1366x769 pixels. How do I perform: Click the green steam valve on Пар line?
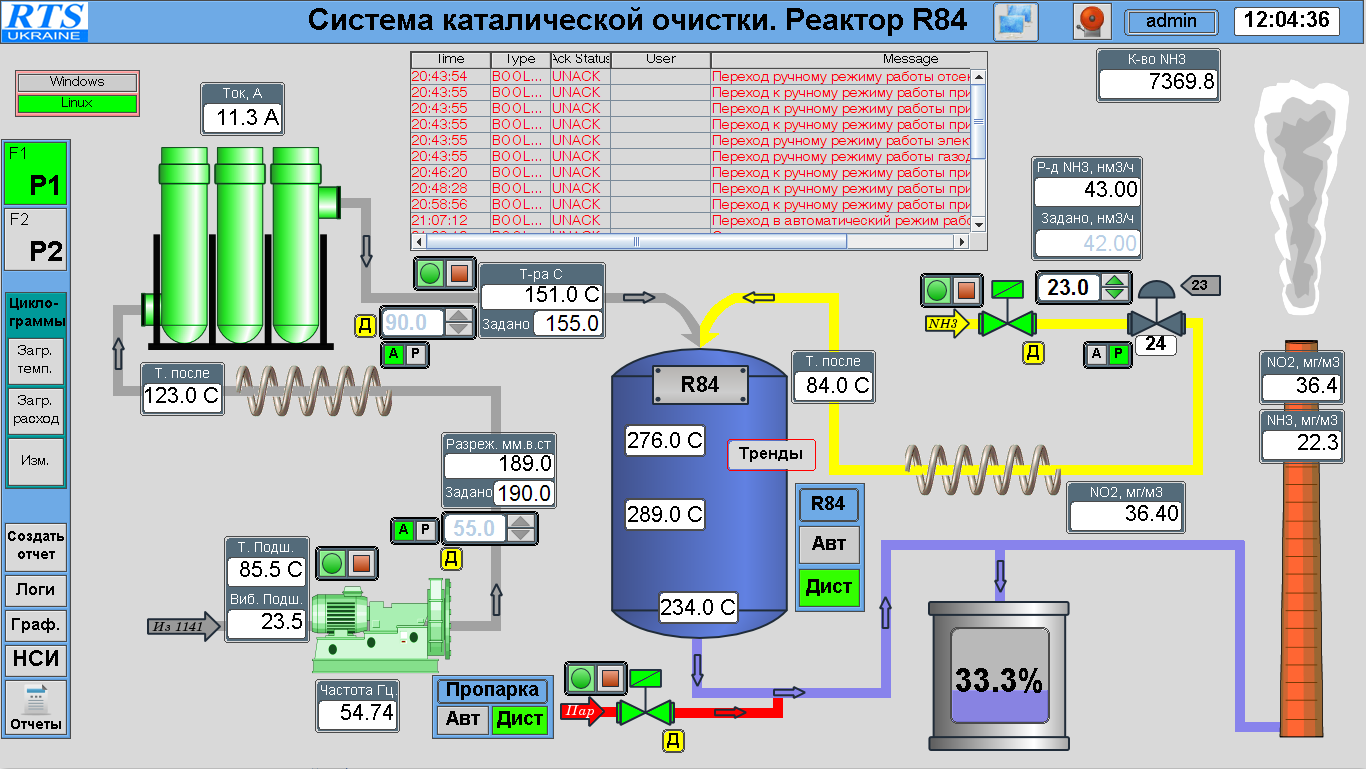coord(645,711)
